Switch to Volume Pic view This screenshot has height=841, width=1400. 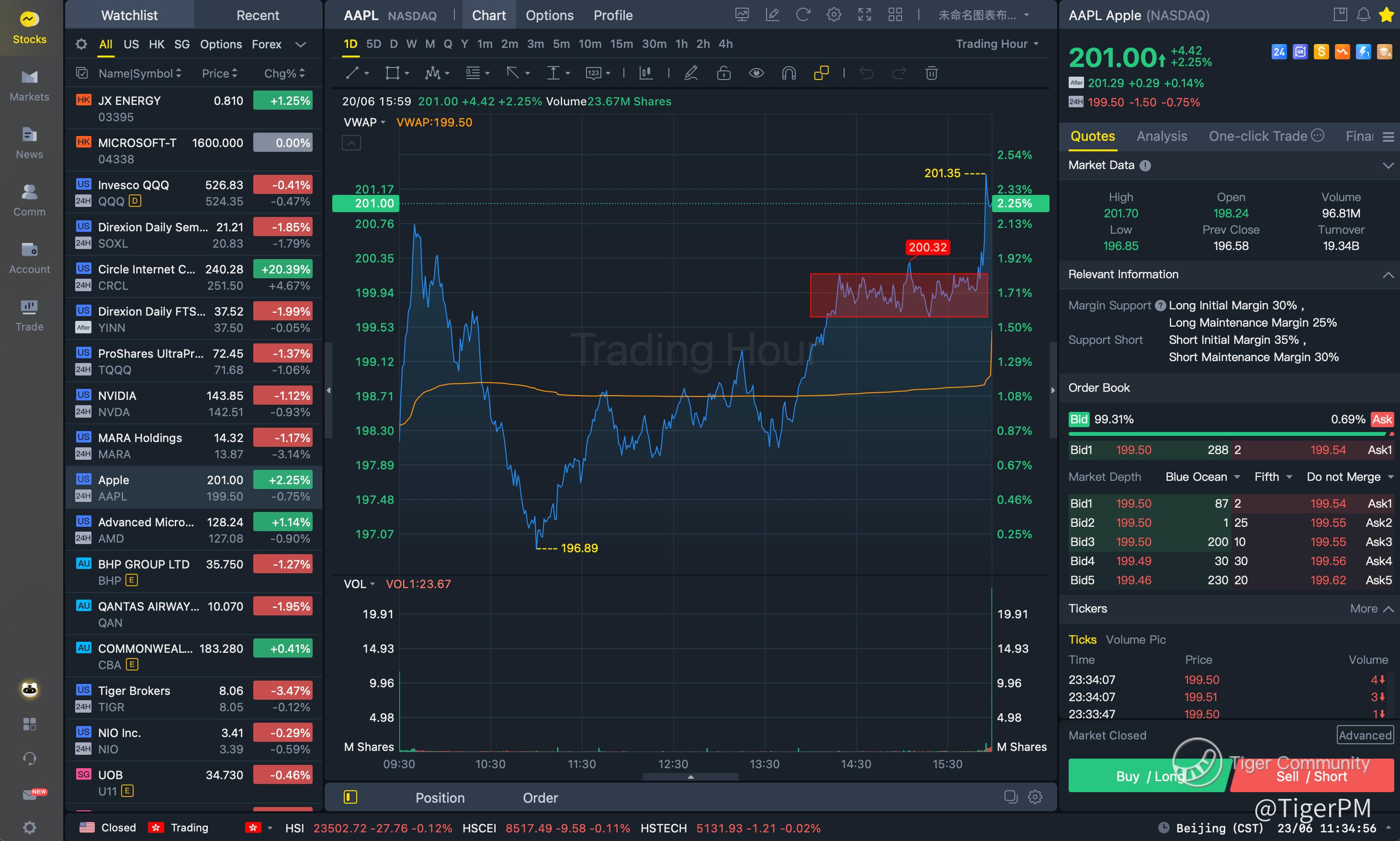coord(1135,639)
